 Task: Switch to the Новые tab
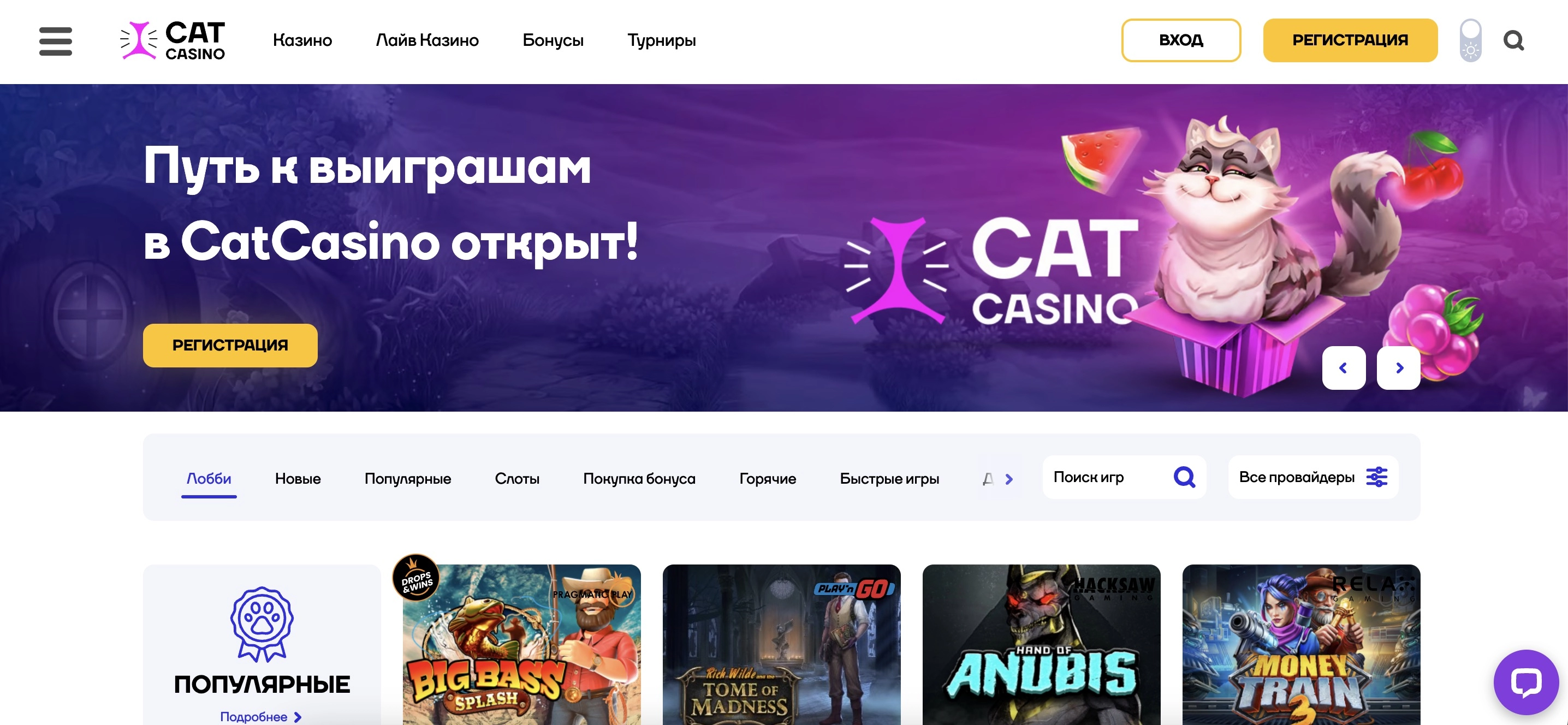click(298, 478)
